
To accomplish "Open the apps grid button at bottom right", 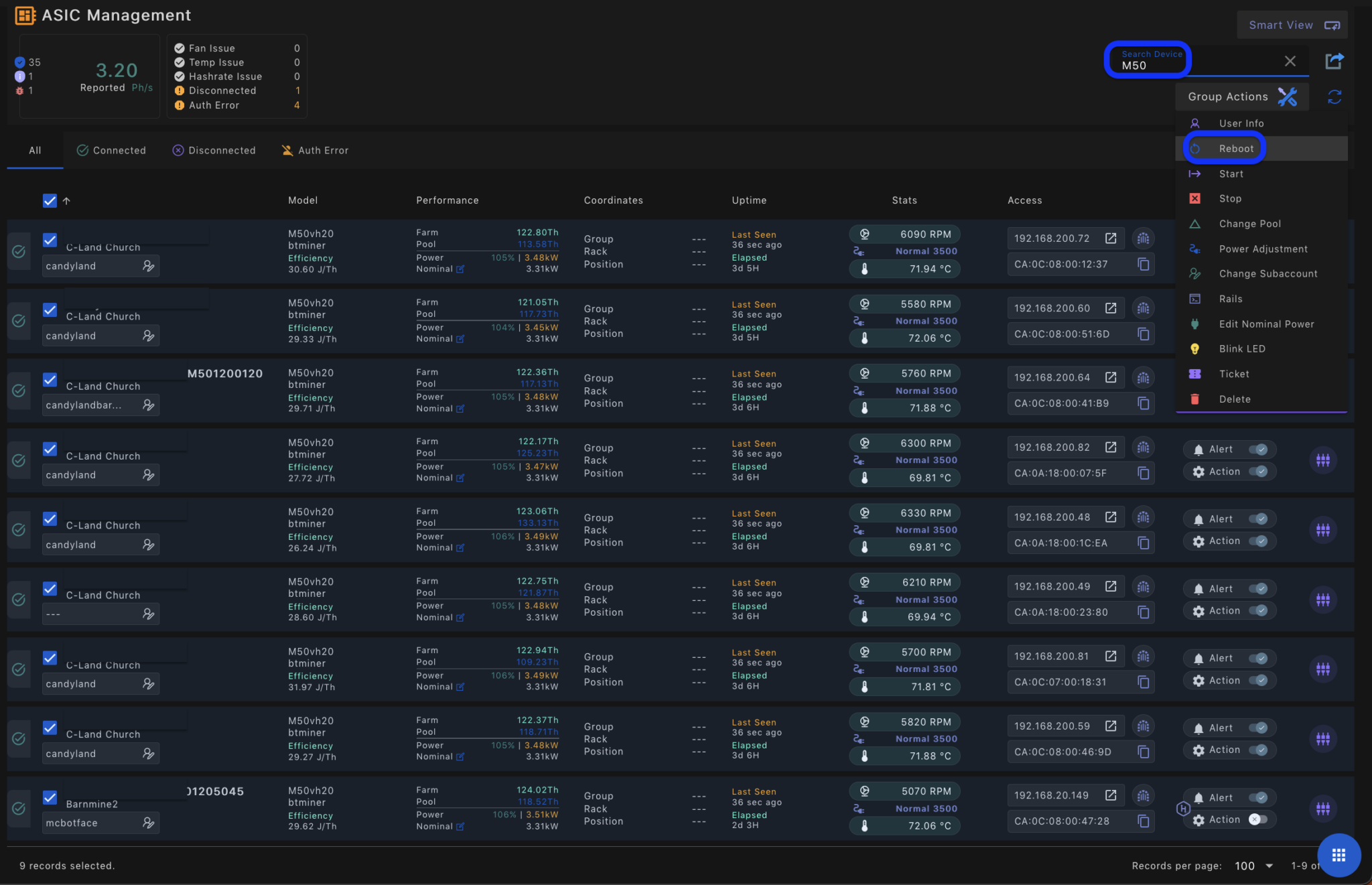I will [x=1339, y=856].
